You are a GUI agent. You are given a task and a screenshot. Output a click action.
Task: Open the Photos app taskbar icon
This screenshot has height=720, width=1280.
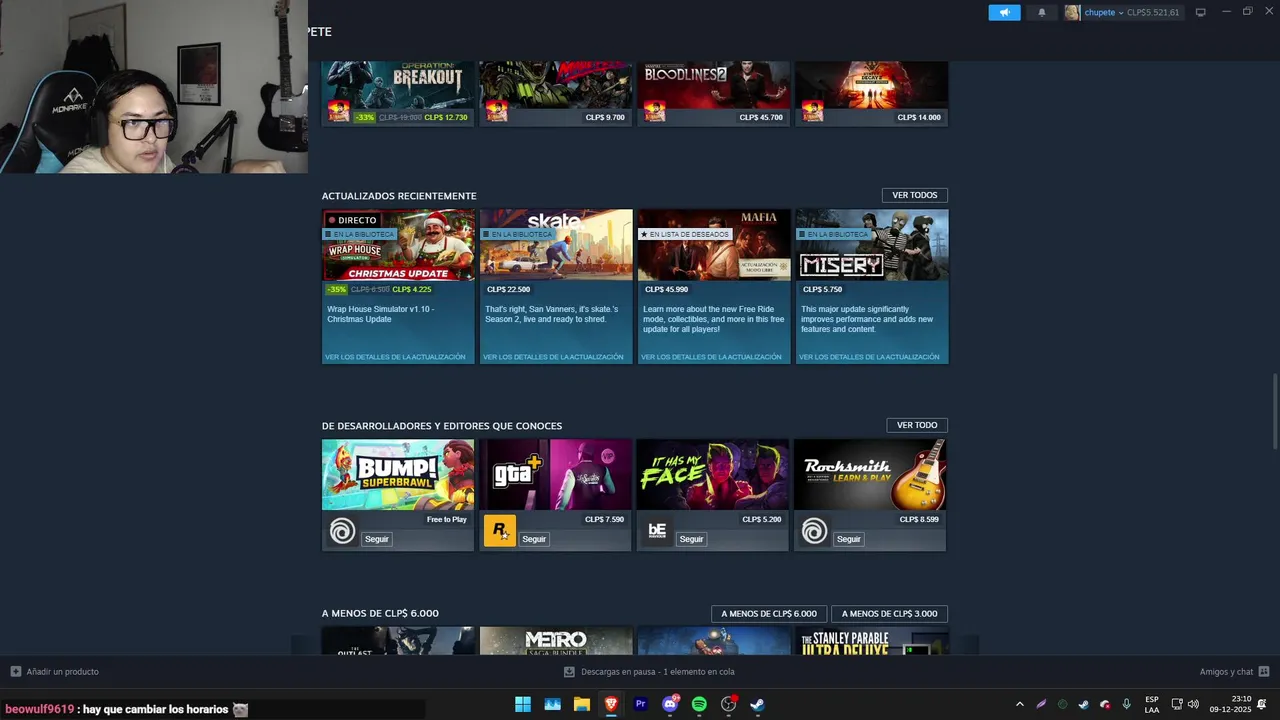(552, 704)
